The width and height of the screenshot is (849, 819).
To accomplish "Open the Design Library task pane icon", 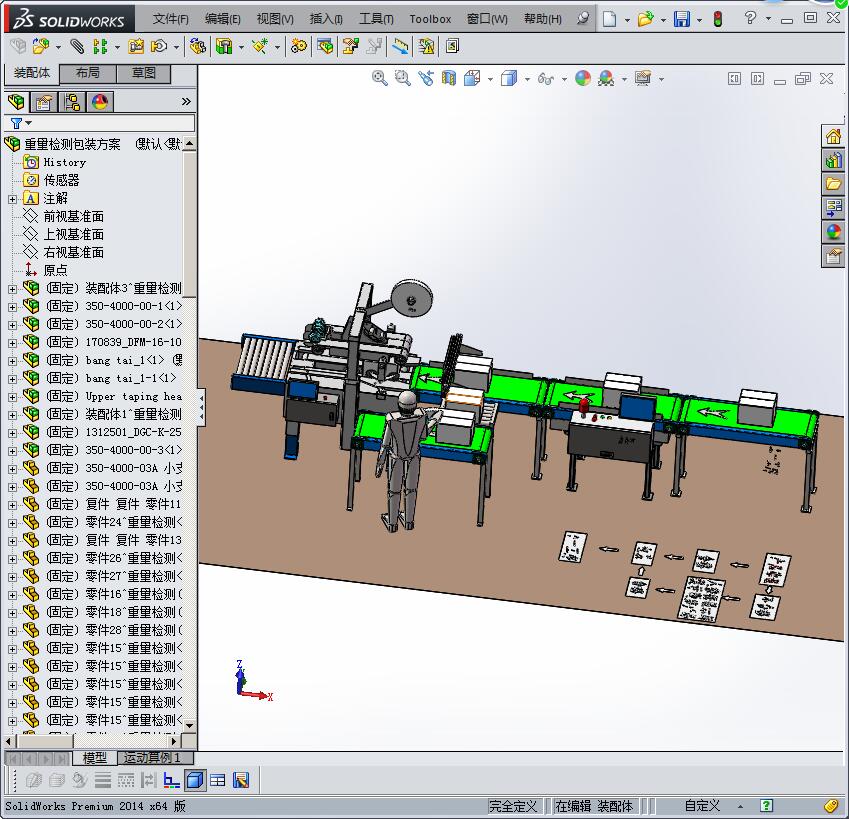I will click(x=833, y=160).
